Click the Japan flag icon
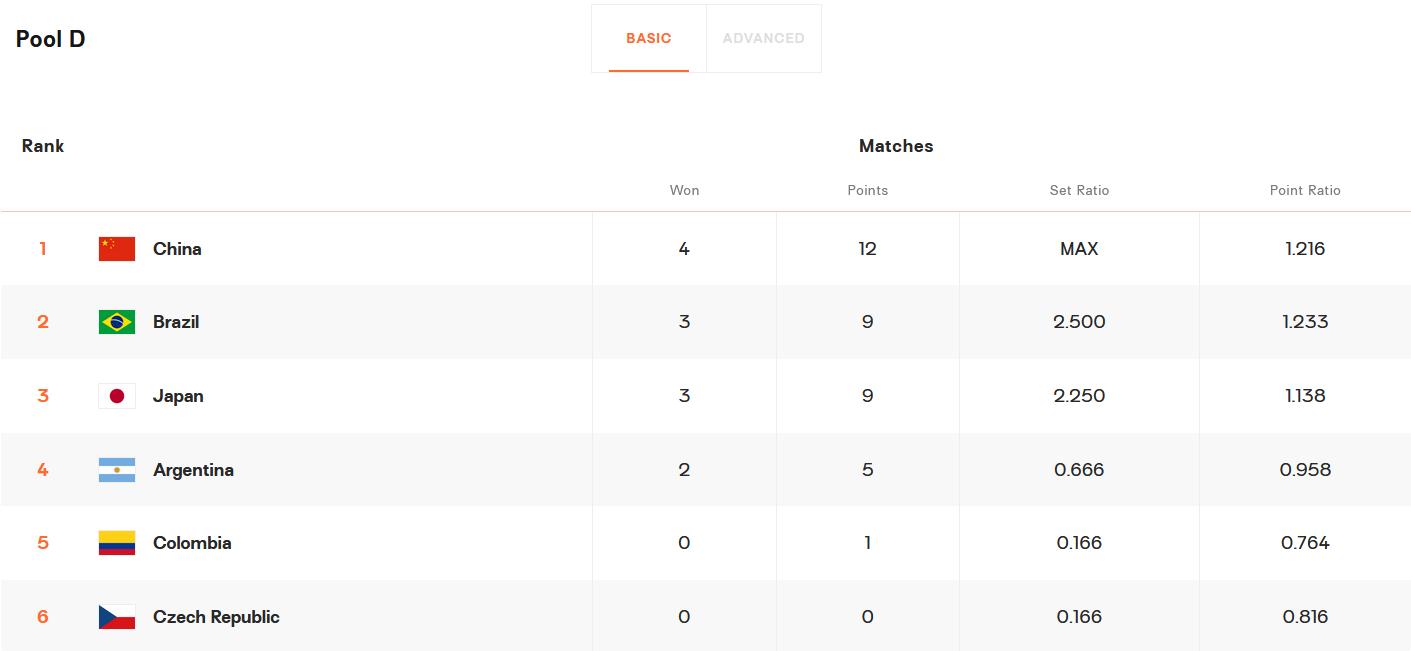 (117, 396)
